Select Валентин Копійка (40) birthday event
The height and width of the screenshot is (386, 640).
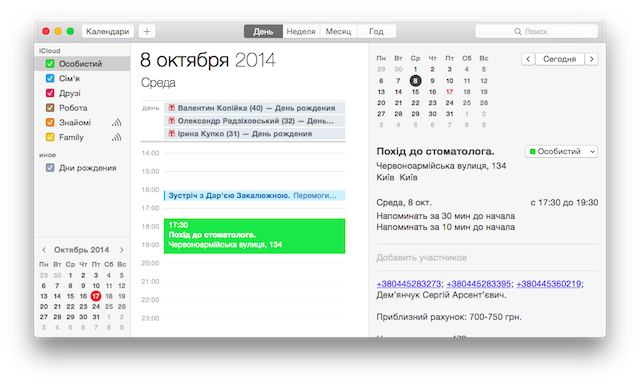[254, 108]
